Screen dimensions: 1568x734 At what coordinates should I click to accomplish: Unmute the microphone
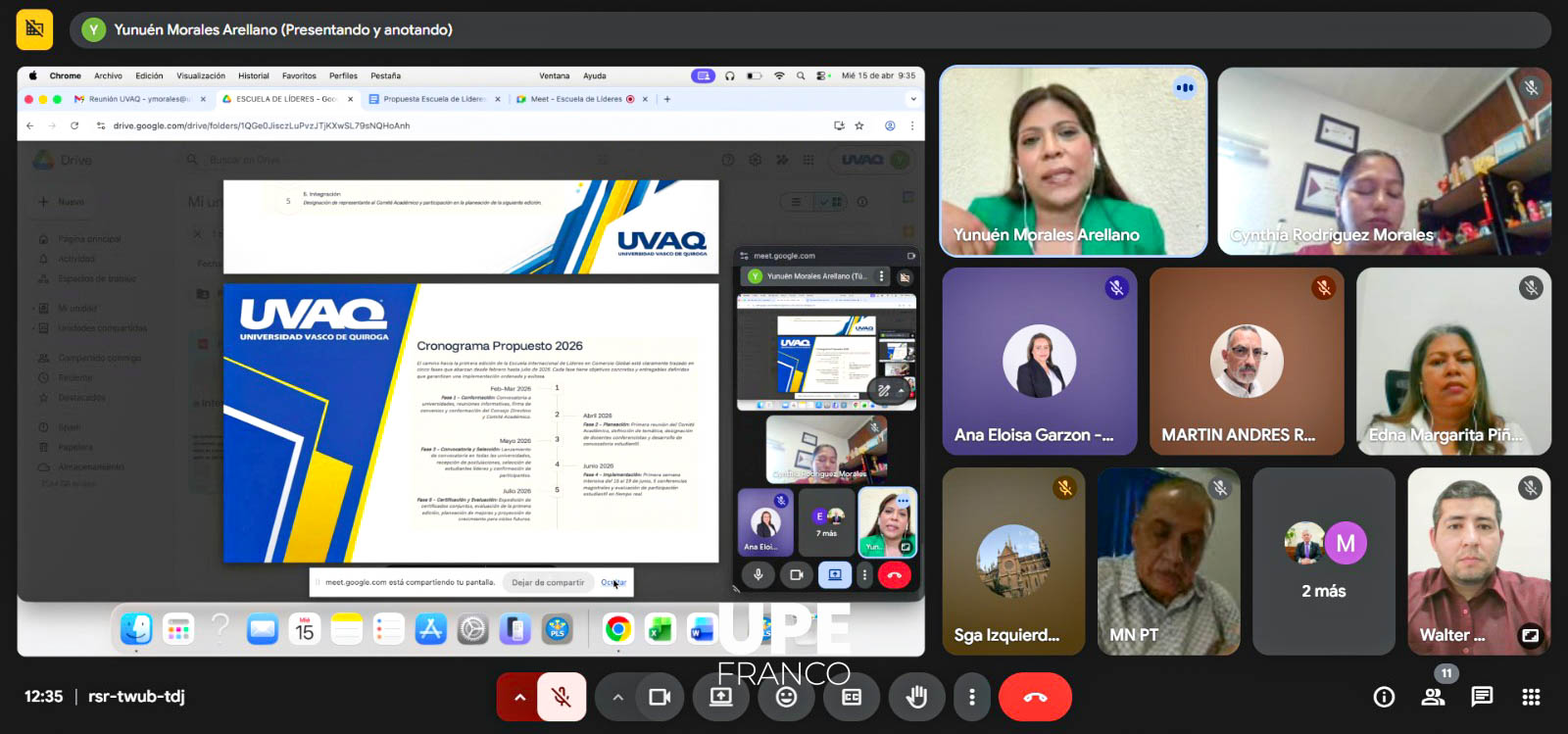tap(562, 697)
